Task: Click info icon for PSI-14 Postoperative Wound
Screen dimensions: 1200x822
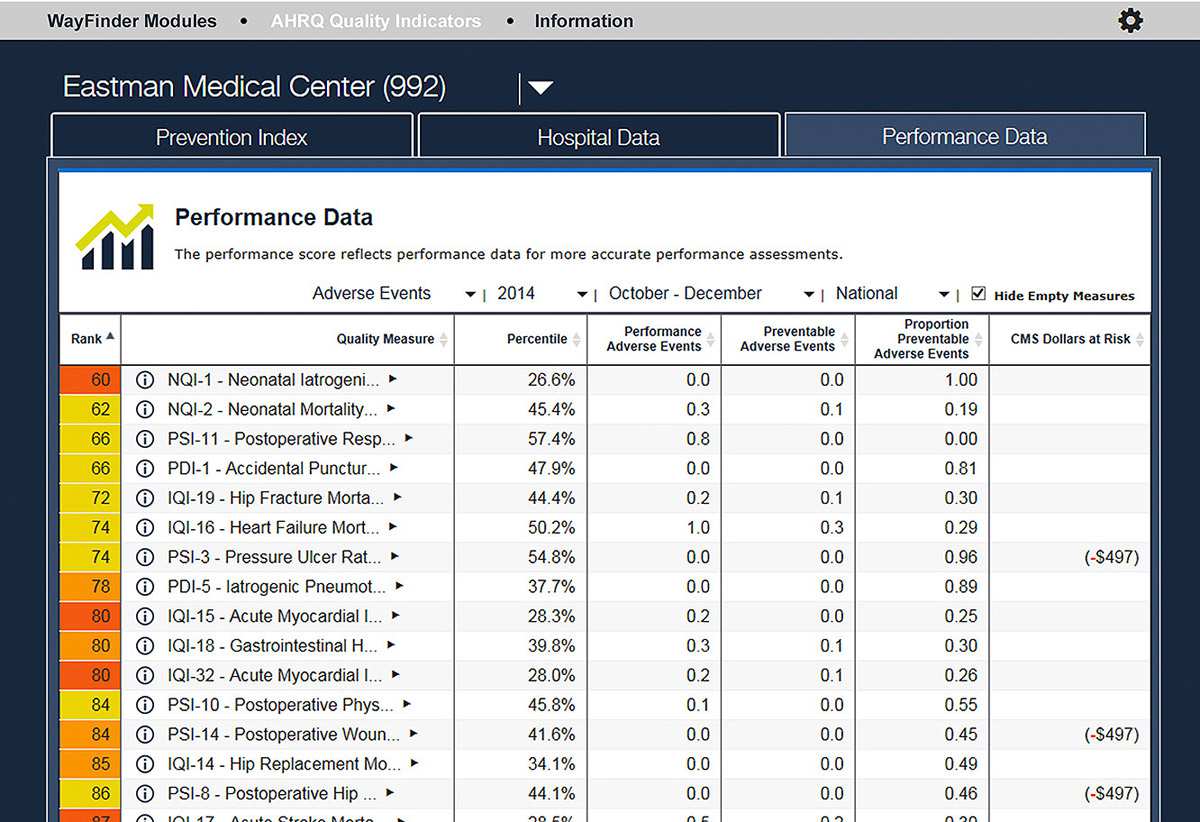Action: pos(145,734)
